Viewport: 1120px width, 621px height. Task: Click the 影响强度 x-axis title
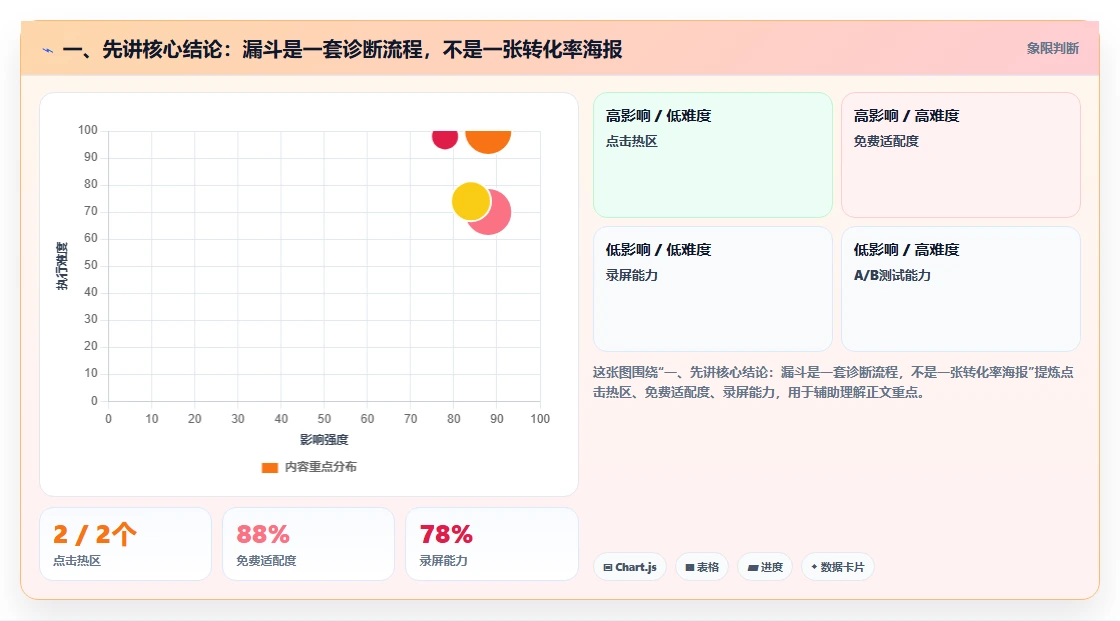(324, 439)
